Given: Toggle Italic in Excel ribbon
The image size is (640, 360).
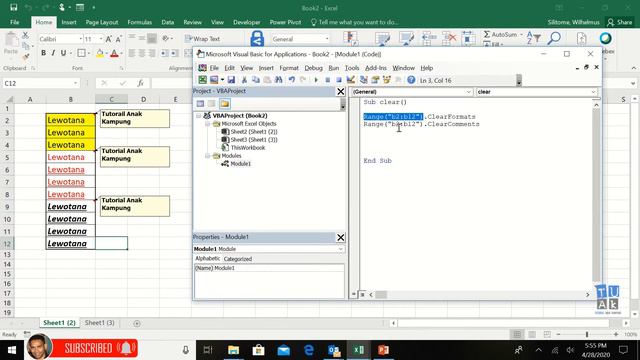Looking at the screenshot, I should [53, 53].
